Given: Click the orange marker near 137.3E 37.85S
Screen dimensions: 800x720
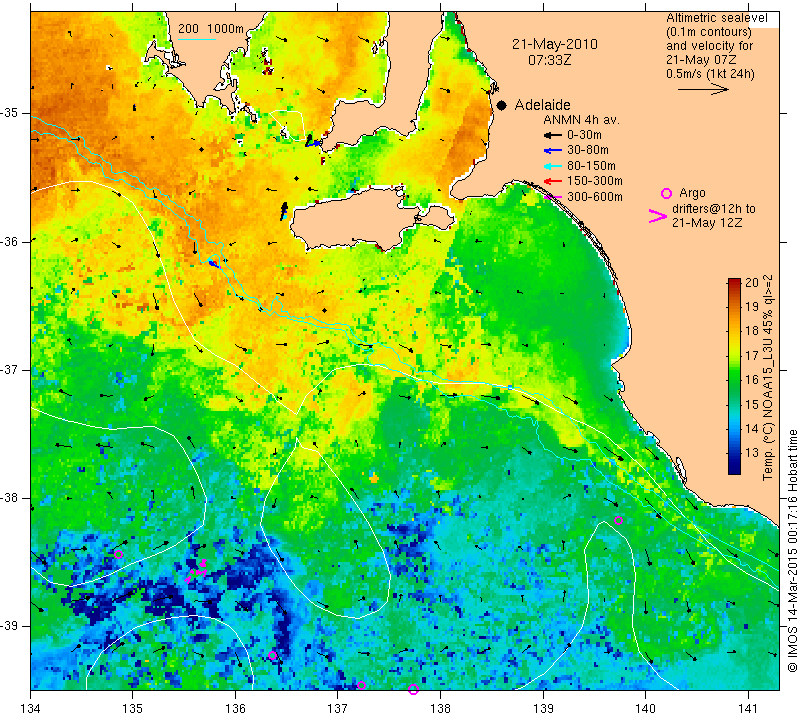Looking at the screenshot, I should coord(374,478).
